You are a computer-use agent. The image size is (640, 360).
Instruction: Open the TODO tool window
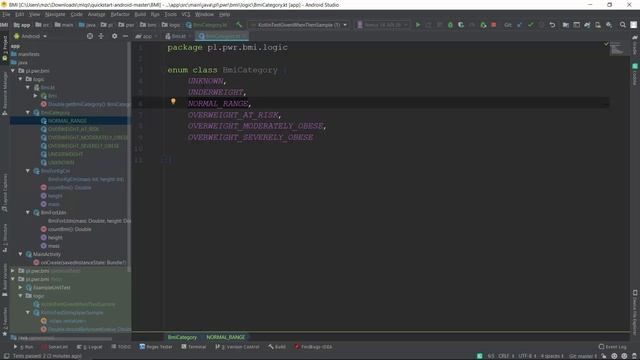point(121,347)
